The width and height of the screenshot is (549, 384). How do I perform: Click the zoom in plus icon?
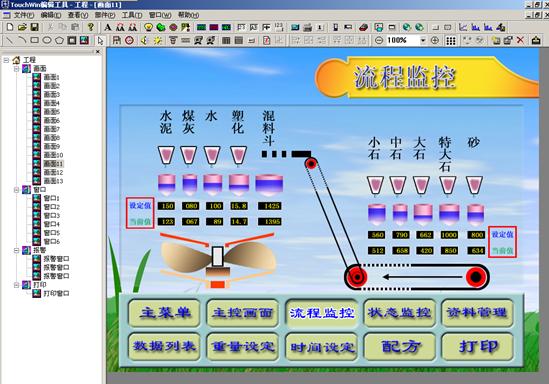[435, 40]
